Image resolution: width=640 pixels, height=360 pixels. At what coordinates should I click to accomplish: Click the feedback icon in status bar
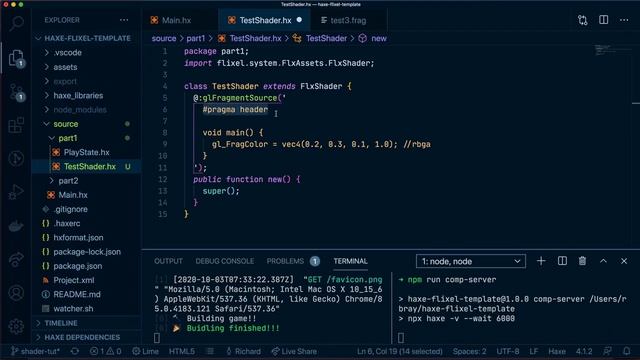(x=607, y=351)
